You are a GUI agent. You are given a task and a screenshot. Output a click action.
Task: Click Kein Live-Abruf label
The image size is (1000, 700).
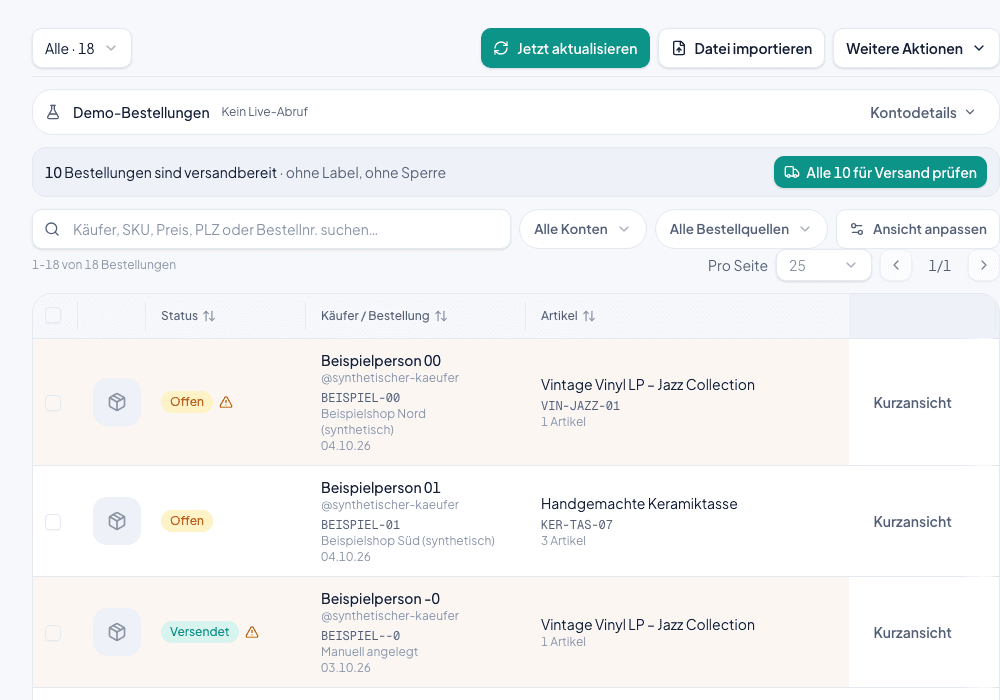(x=265, y=112)
